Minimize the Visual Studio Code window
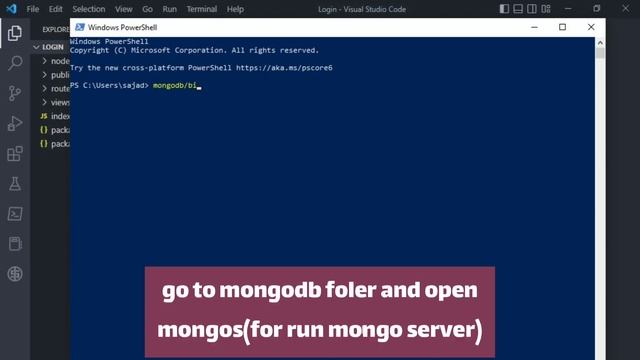This screenshot has height=360, width=640. tap(568, 9)
